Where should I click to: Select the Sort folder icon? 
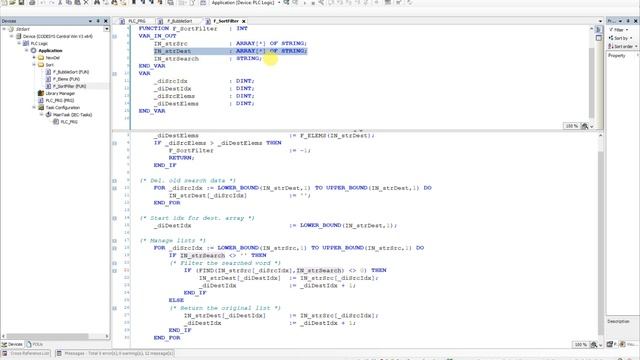point(41,65)
